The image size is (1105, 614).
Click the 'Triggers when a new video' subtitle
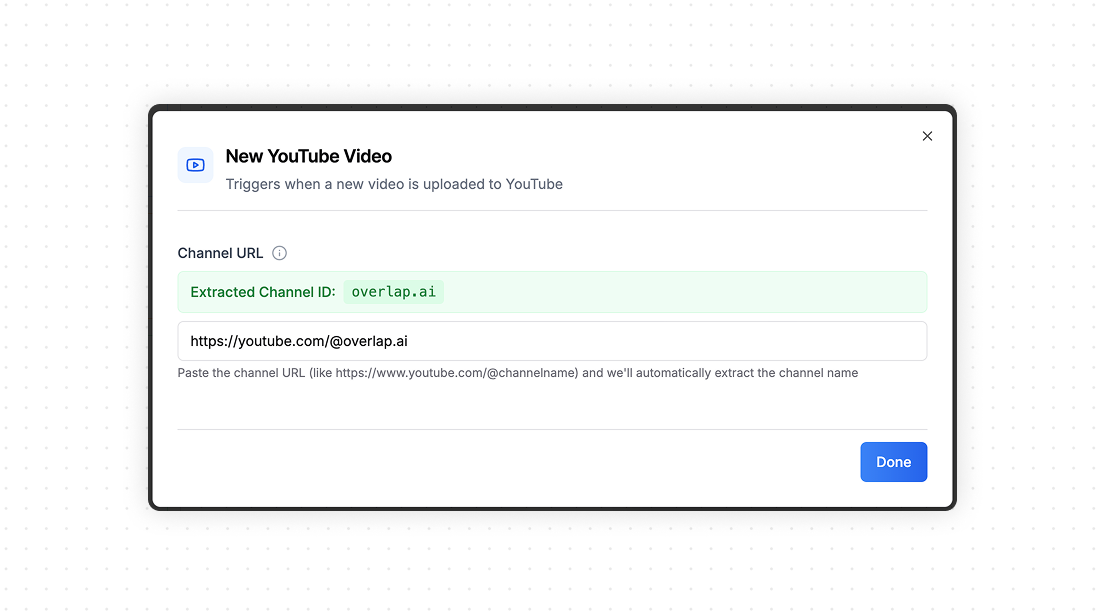coord(394,184)
